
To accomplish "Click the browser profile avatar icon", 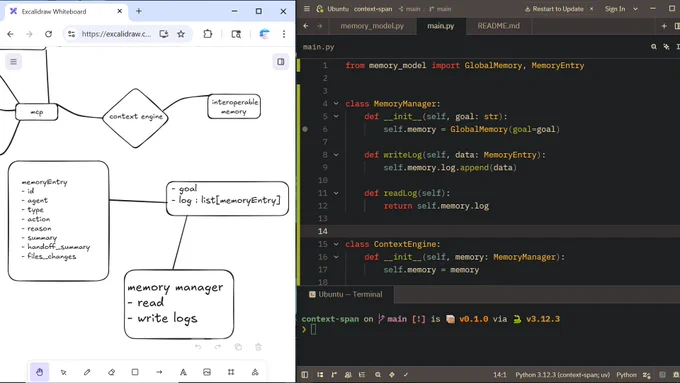I will [x=264, y=34].
